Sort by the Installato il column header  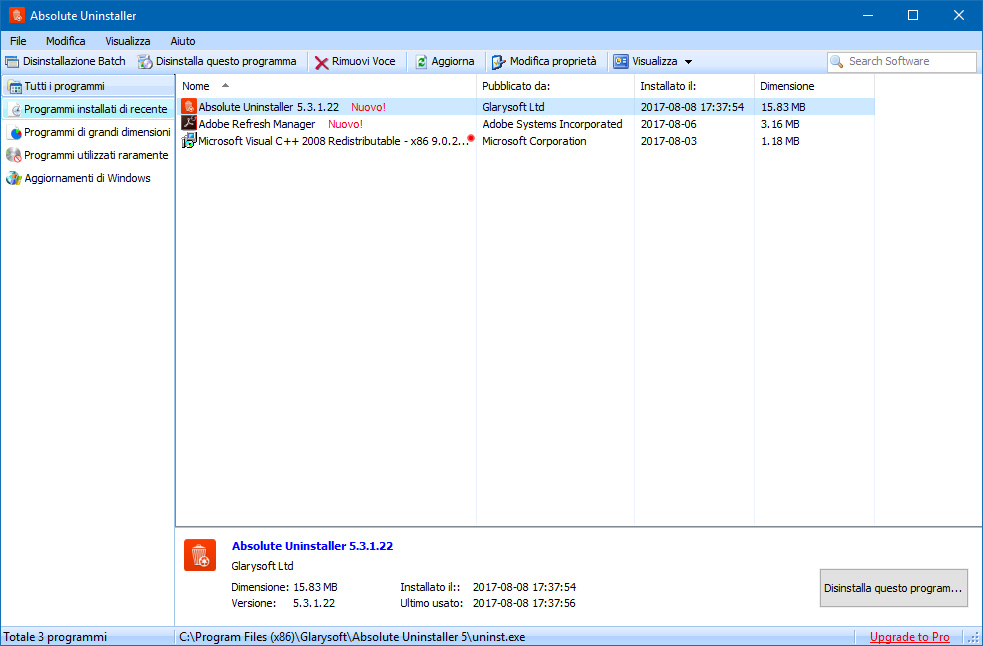click(x=667, y=86)
